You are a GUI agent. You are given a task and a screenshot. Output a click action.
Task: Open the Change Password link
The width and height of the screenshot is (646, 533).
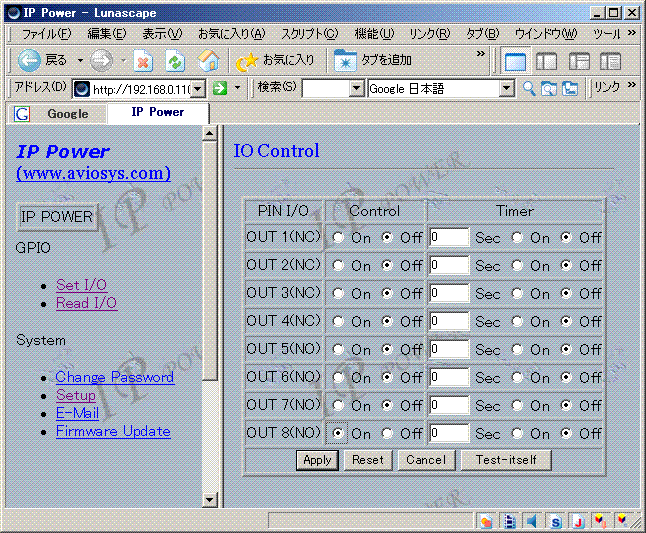[115, 377]
